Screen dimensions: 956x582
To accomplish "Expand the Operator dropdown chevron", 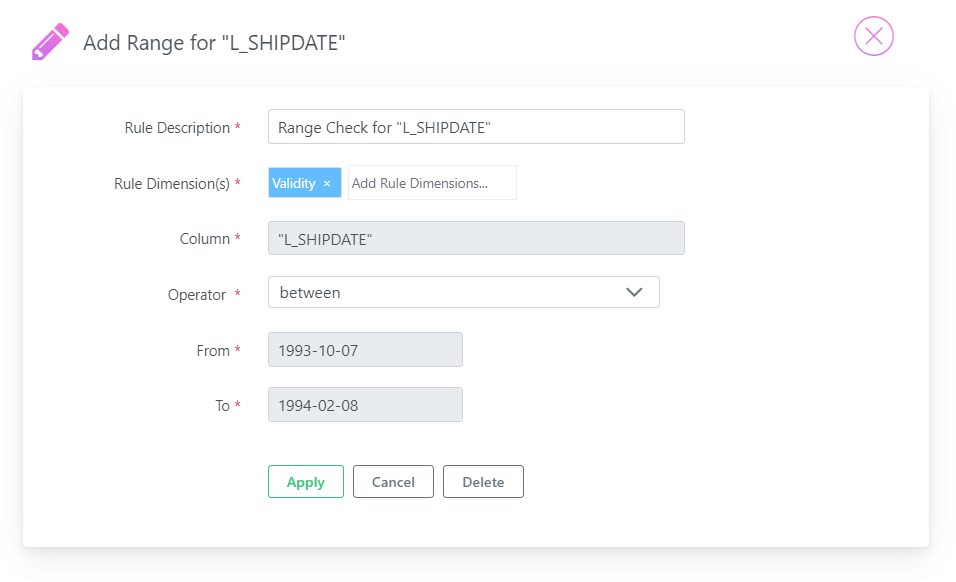I will (x=634, y=293).
